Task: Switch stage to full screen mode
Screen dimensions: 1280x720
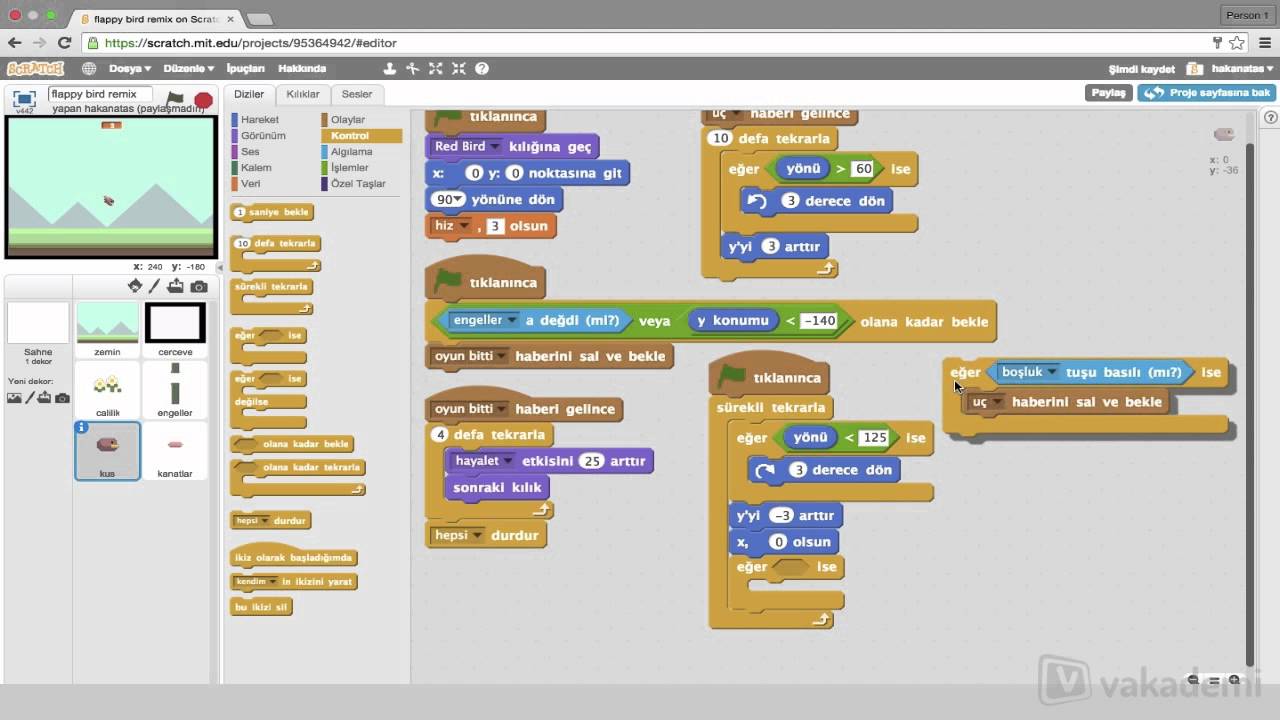Action: tap(24, 100)
